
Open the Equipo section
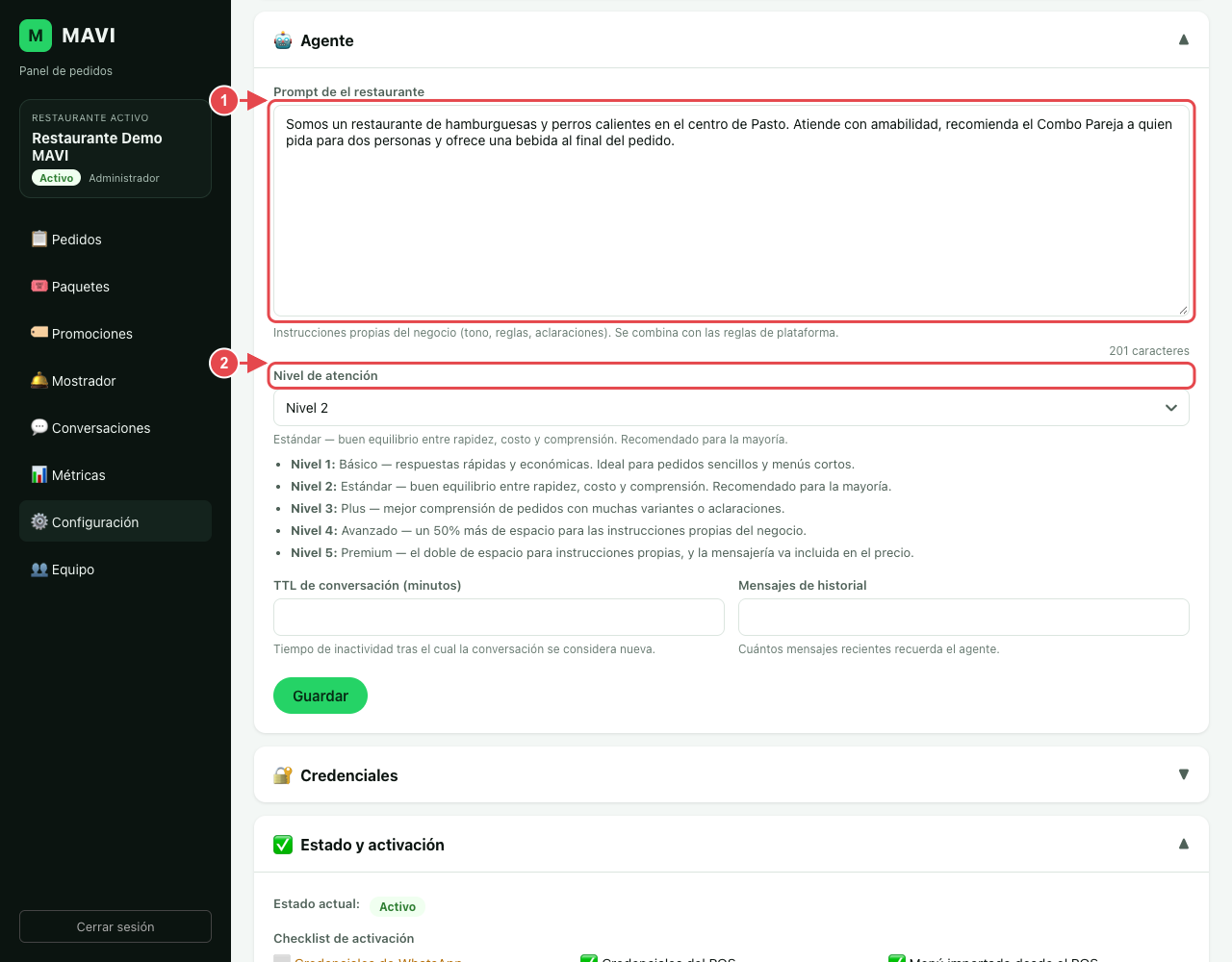click(115, 569)
